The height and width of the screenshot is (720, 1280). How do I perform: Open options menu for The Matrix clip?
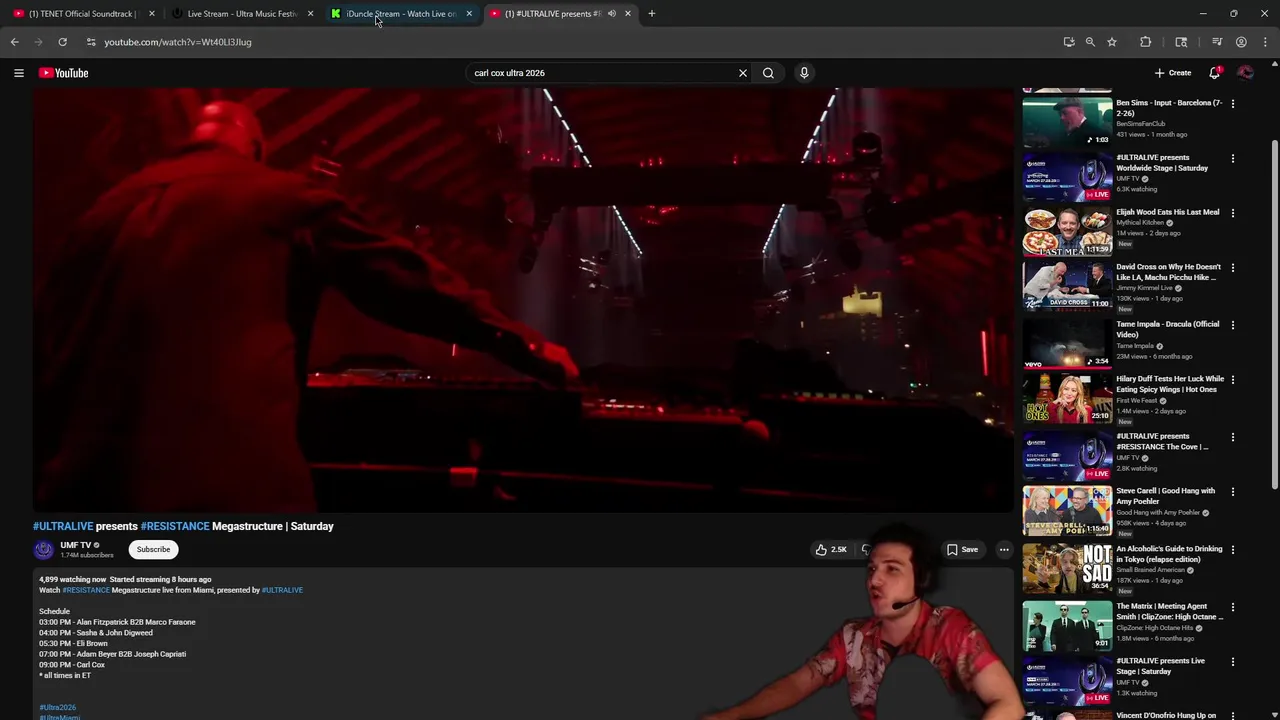pos(1232,607)
